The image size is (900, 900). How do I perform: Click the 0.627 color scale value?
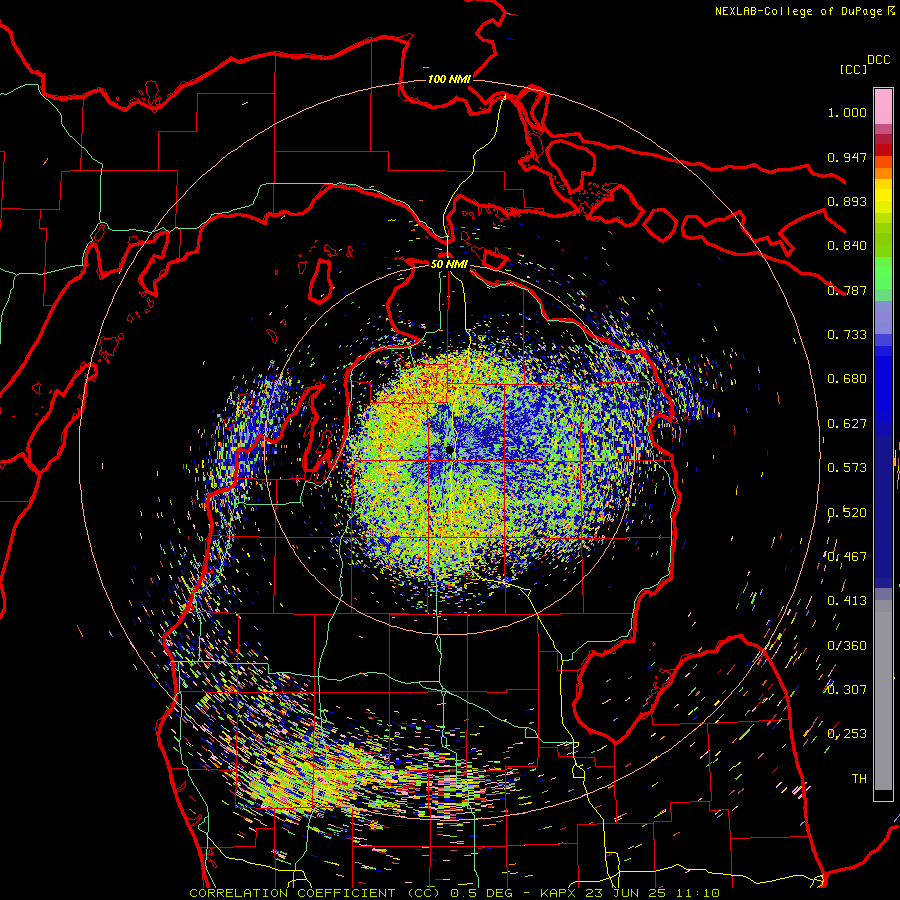pyautogui.click(x=847, y=424)
